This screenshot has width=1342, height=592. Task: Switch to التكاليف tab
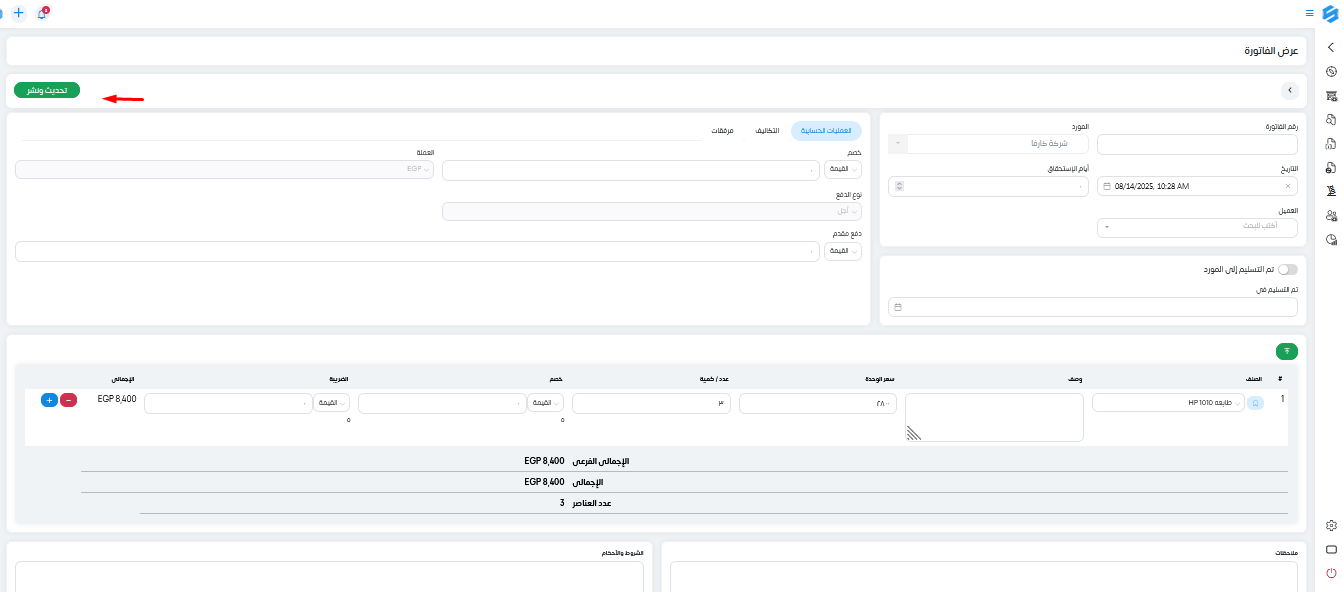click(x=767, y=131)
